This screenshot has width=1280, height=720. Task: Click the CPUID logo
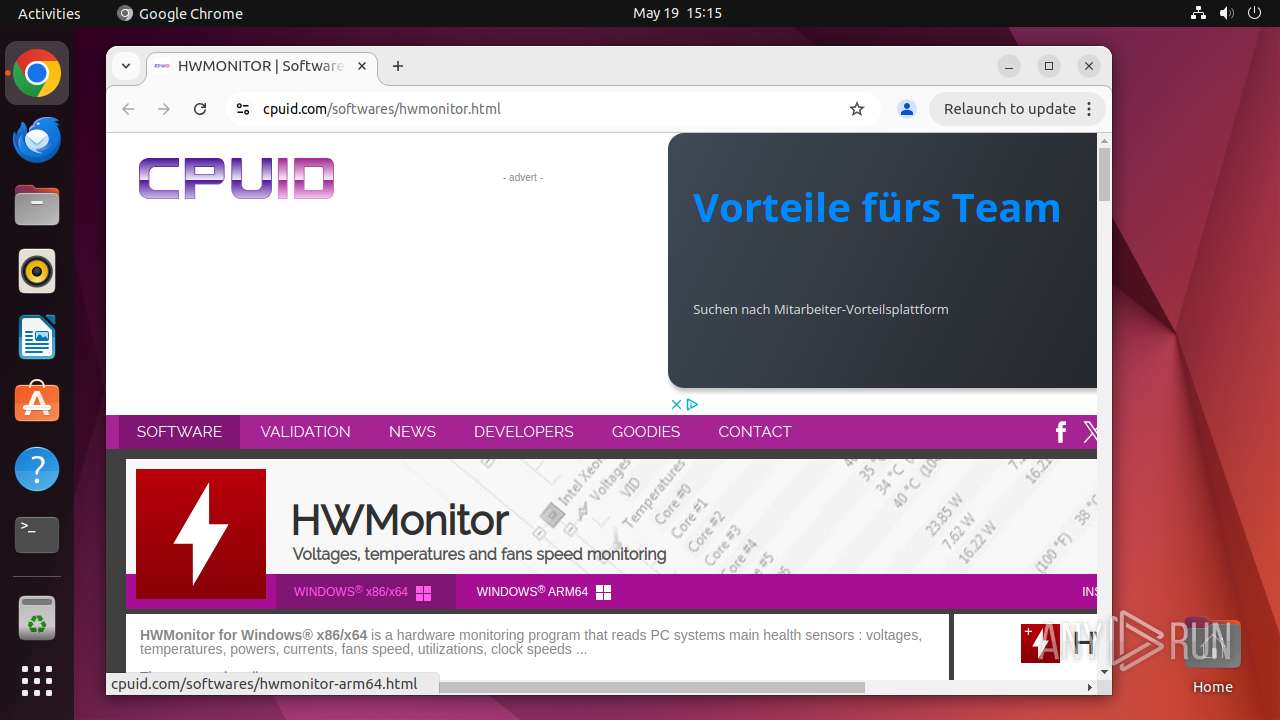coord(236,178)
